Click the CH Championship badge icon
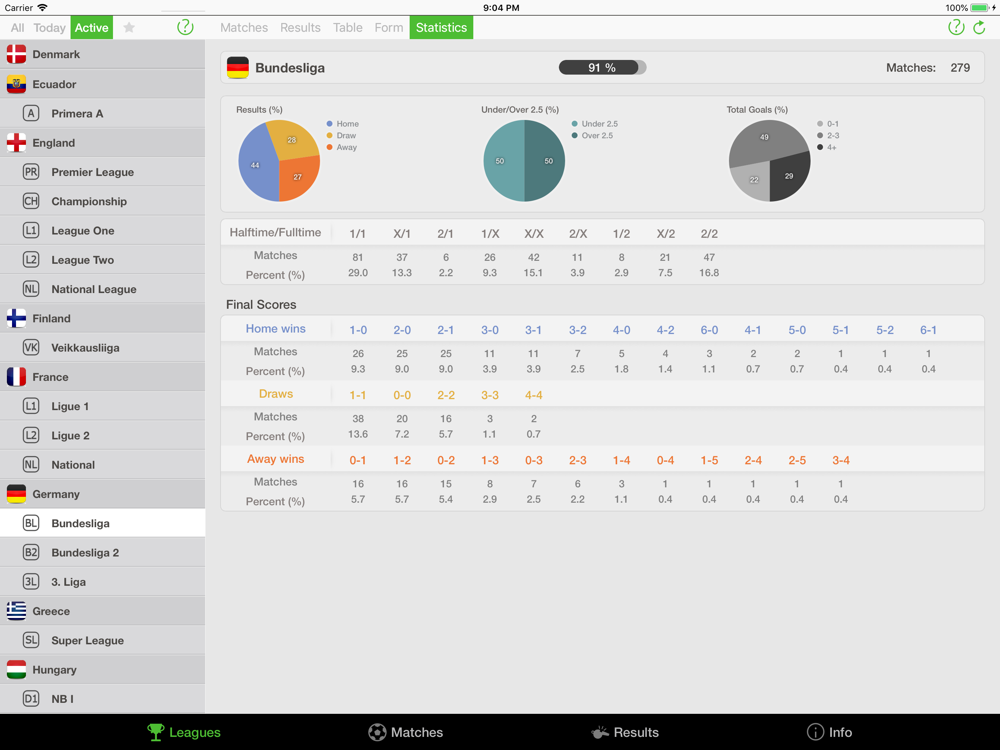This screenshot has width=1000, height=750. pyautogui.click(x=31, y=201)
